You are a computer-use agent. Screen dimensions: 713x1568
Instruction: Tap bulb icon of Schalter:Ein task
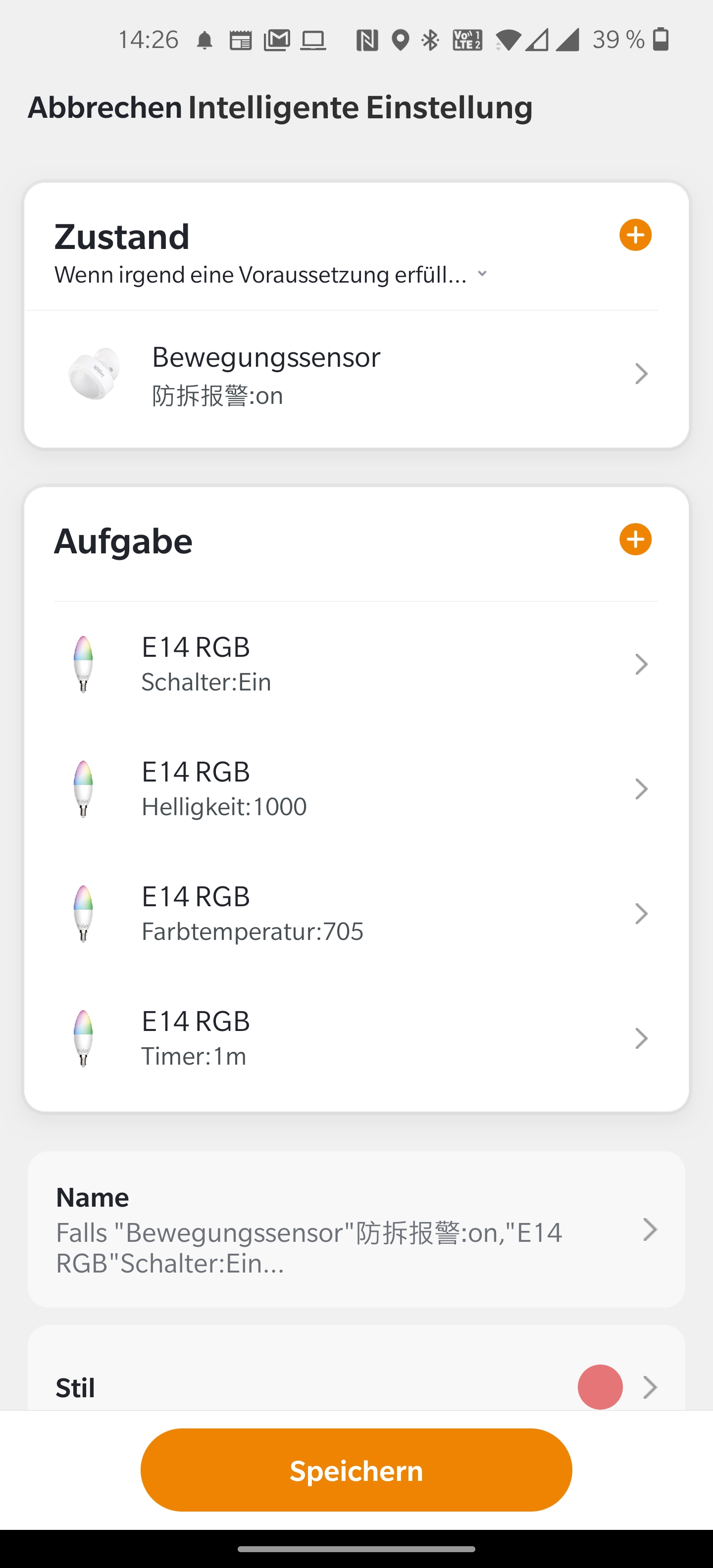tap(83, 664)
